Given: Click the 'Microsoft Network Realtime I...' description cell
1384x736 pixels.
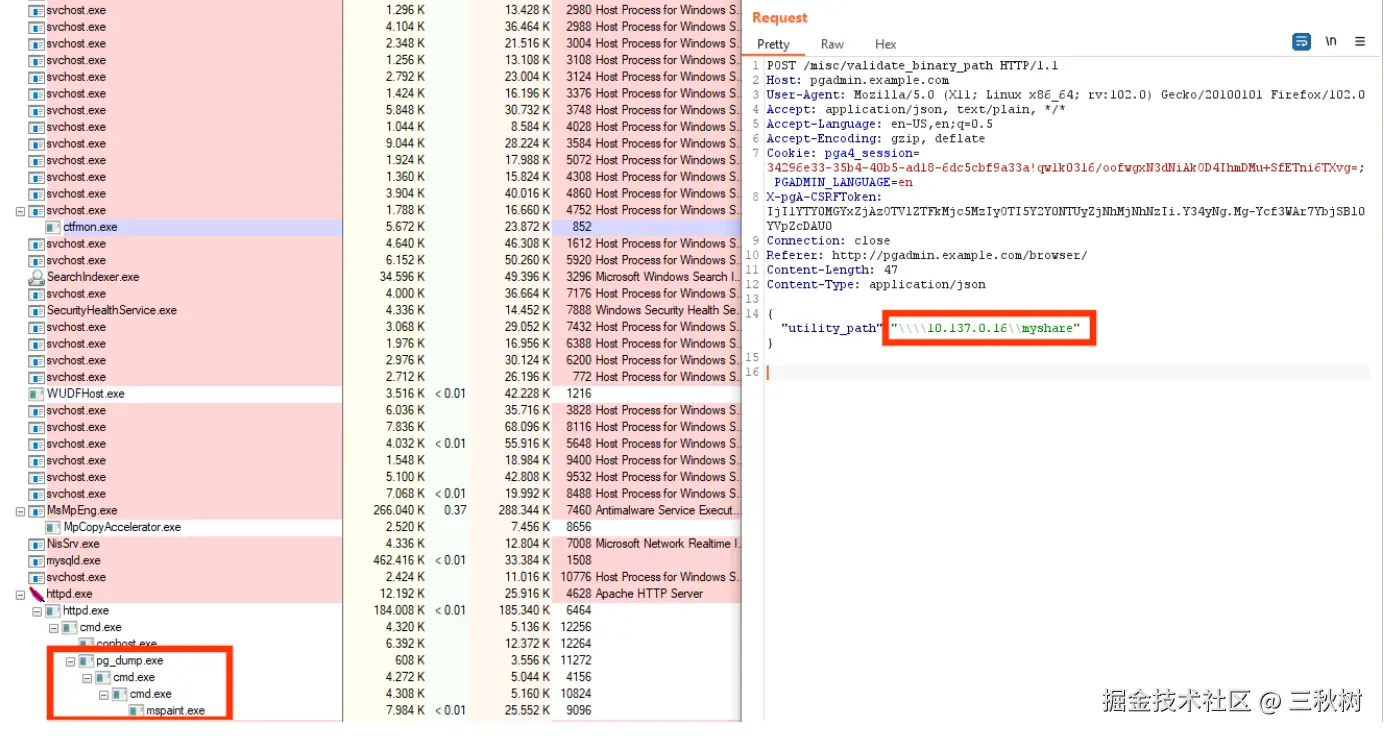Looking at the screenshot, I should [668, 544].
